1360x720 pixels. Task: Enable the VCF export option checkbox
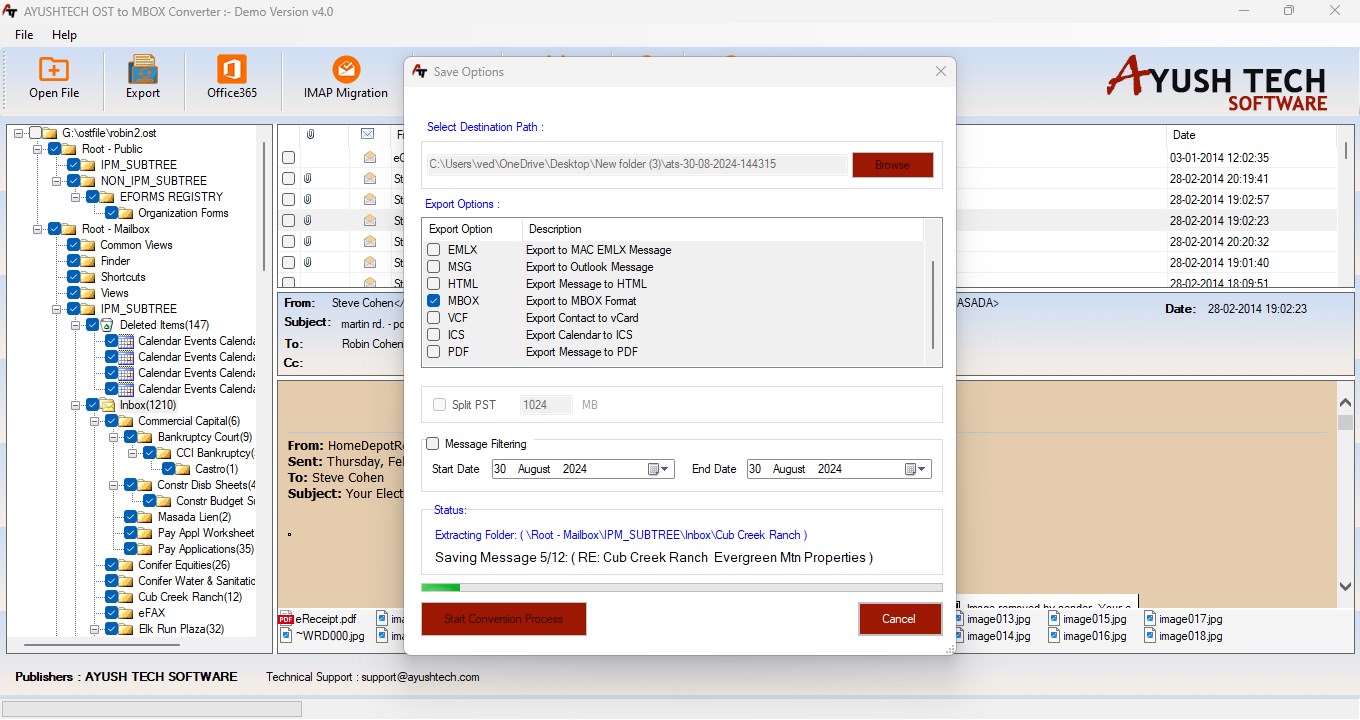point(434,318)
